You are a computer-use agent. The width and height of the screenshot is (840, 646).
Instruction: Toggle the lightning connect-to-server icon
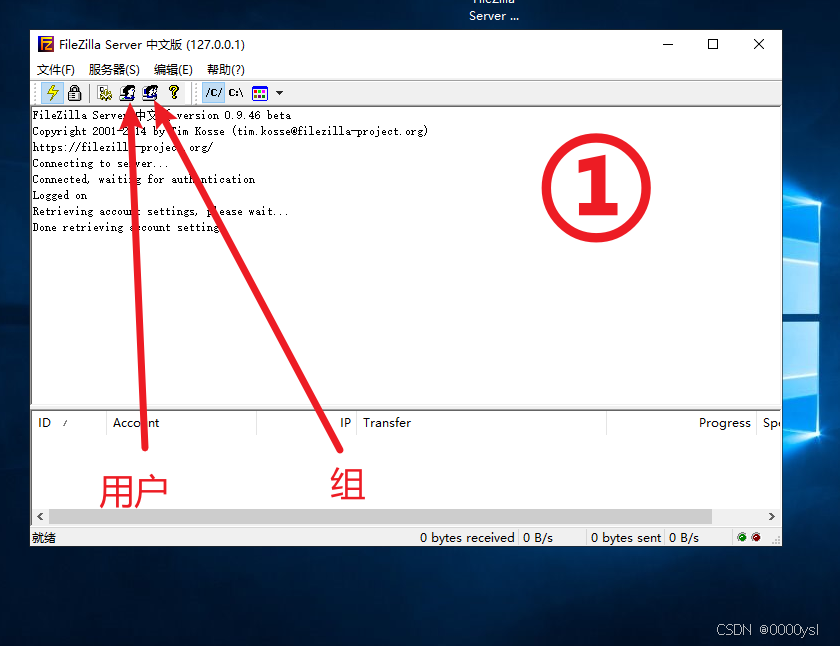coord(52,93)
